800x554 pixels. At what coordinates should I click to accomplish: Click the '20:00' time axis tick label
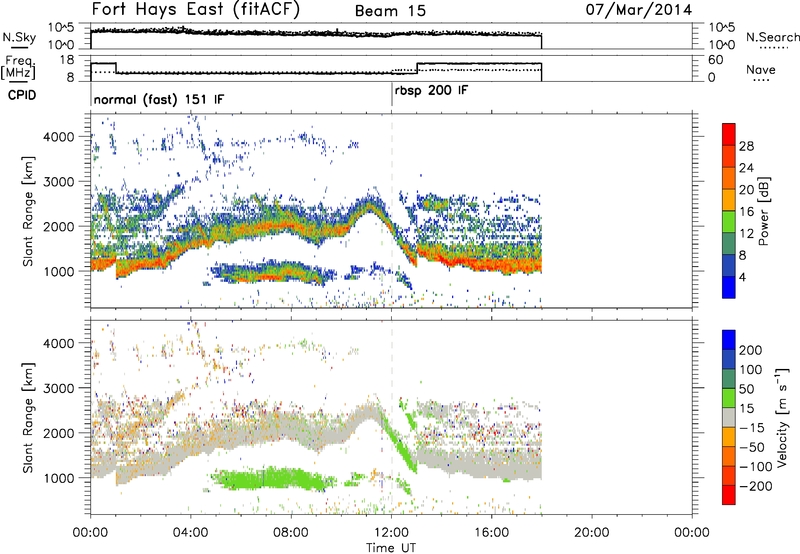pos(592,533)
